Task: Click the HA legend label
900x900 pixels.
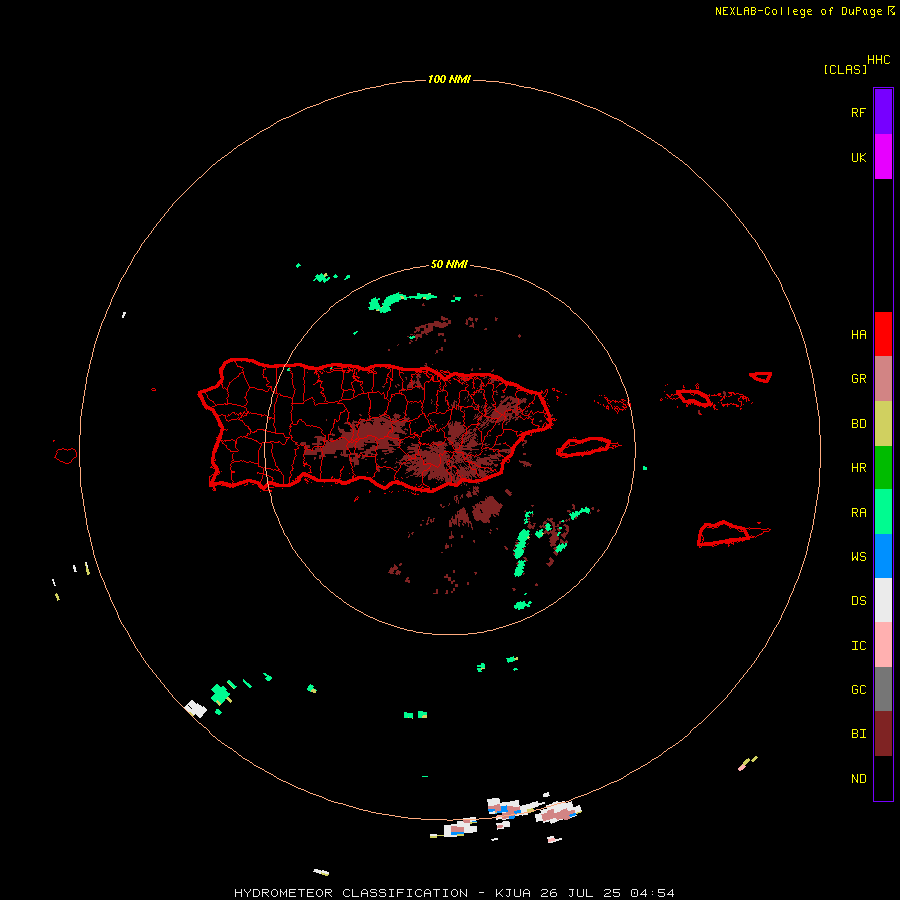Action: [859, 335]
